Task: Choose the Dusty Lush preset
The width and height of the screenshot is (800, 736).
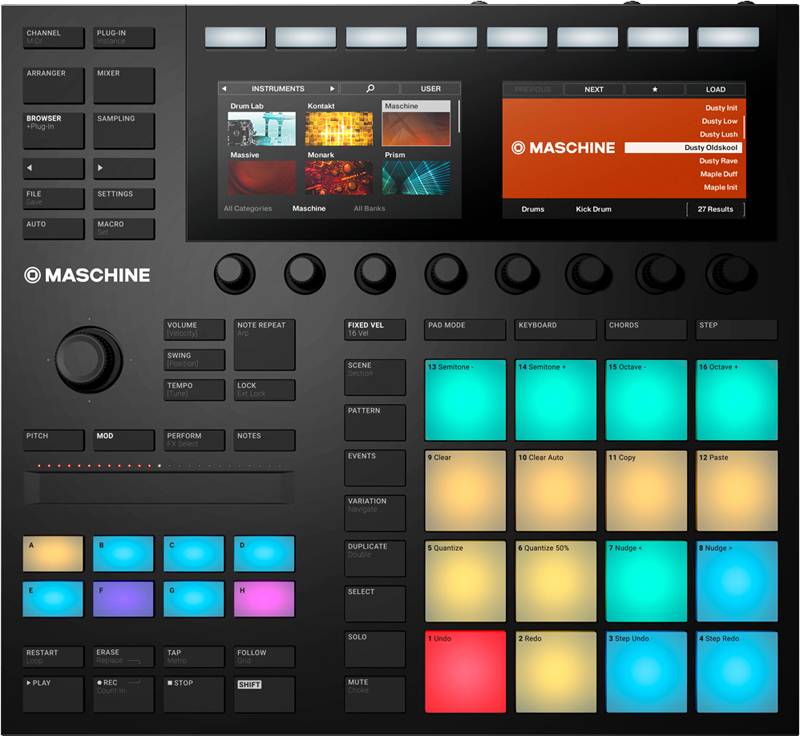Action: (718, 134)
